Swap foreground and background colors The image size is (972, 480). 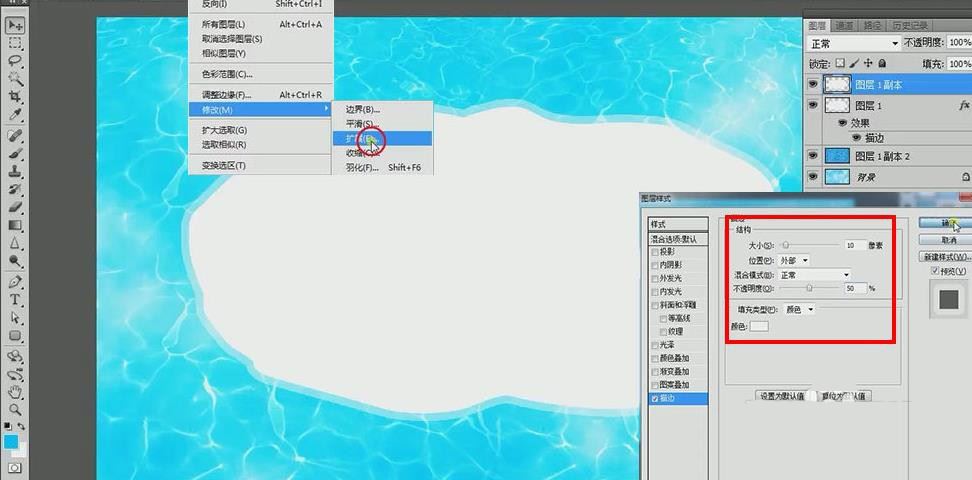coord(22,427)
